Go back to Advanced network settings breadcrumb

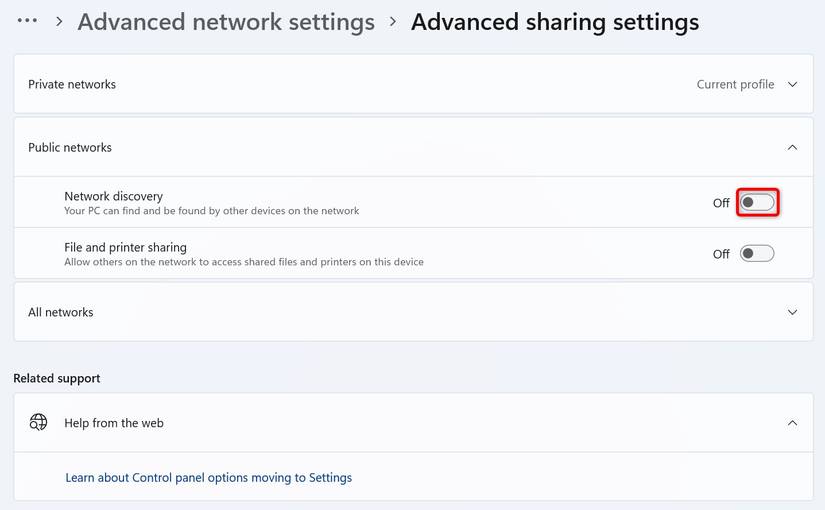point(226,22)
